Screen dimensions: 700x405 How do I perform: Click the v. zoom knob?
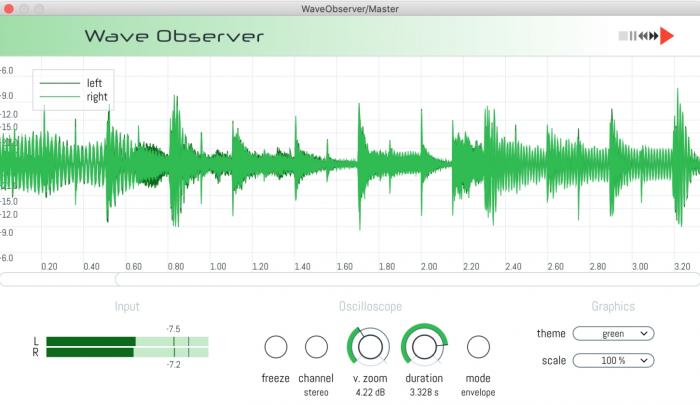click(370, 347)
